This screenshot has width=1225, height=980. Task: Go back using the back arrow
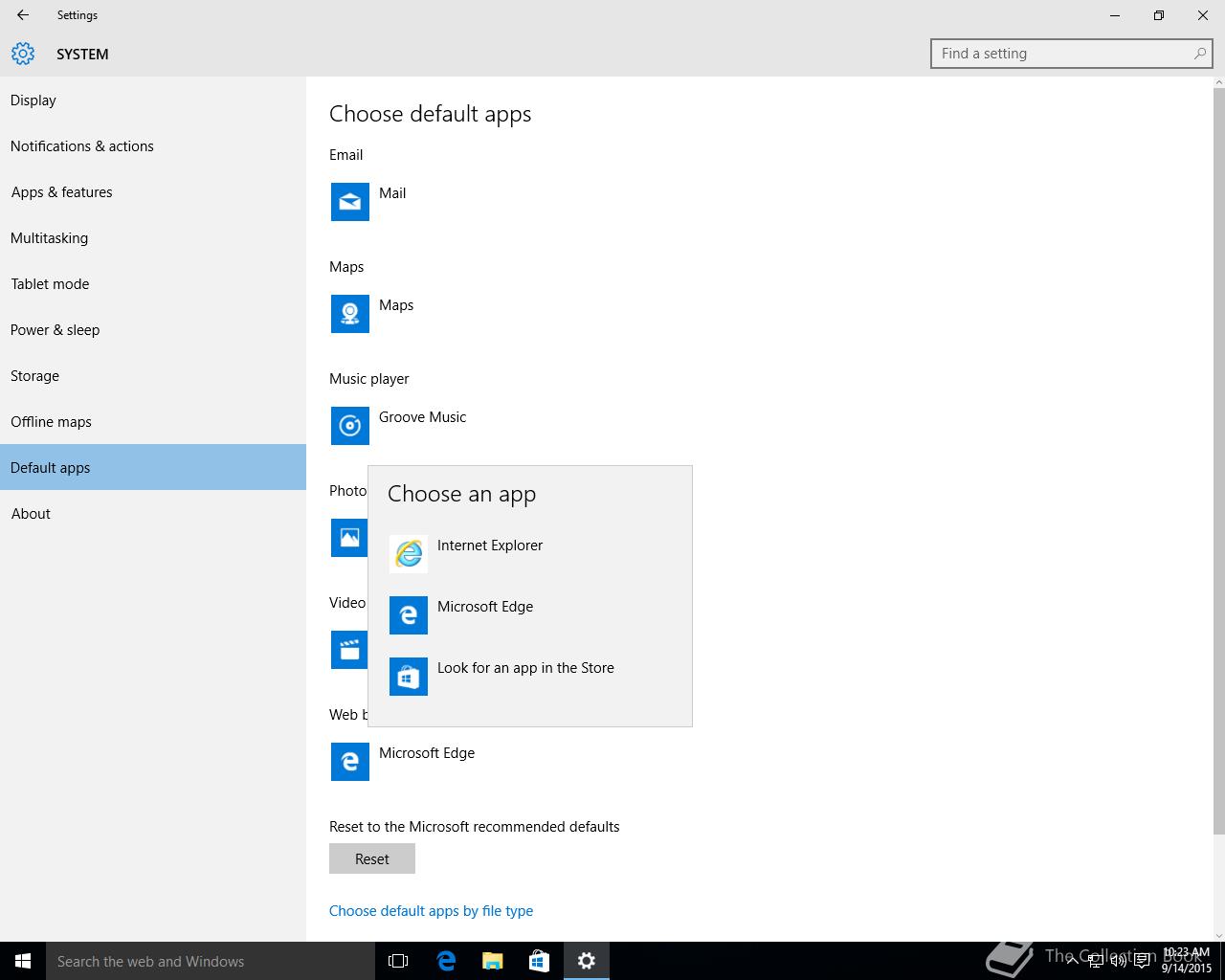click(23, 15)
